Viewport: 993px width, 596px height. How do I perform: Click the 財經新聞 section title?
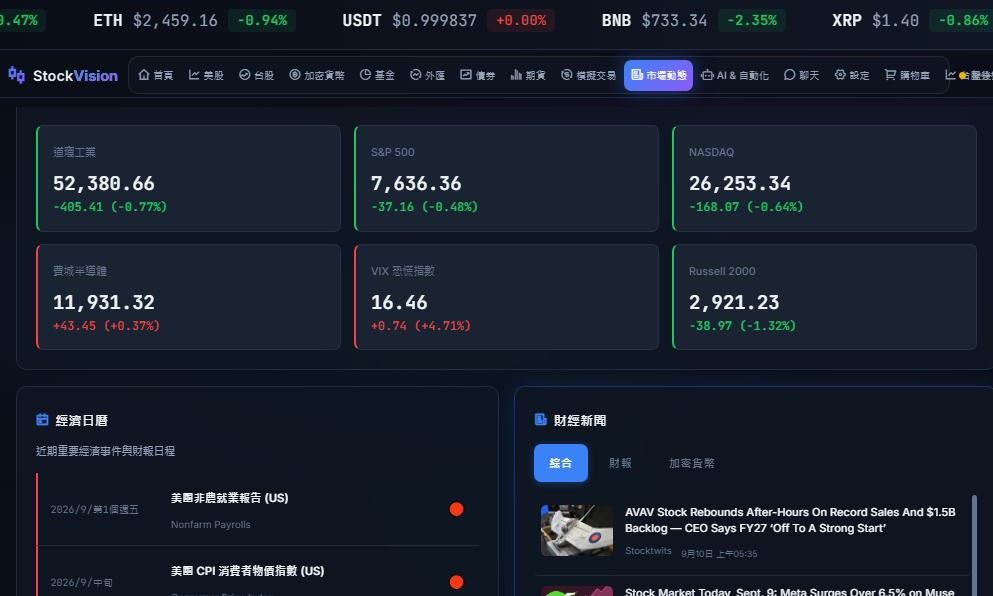pyautogui.click(x=580, y=420)
